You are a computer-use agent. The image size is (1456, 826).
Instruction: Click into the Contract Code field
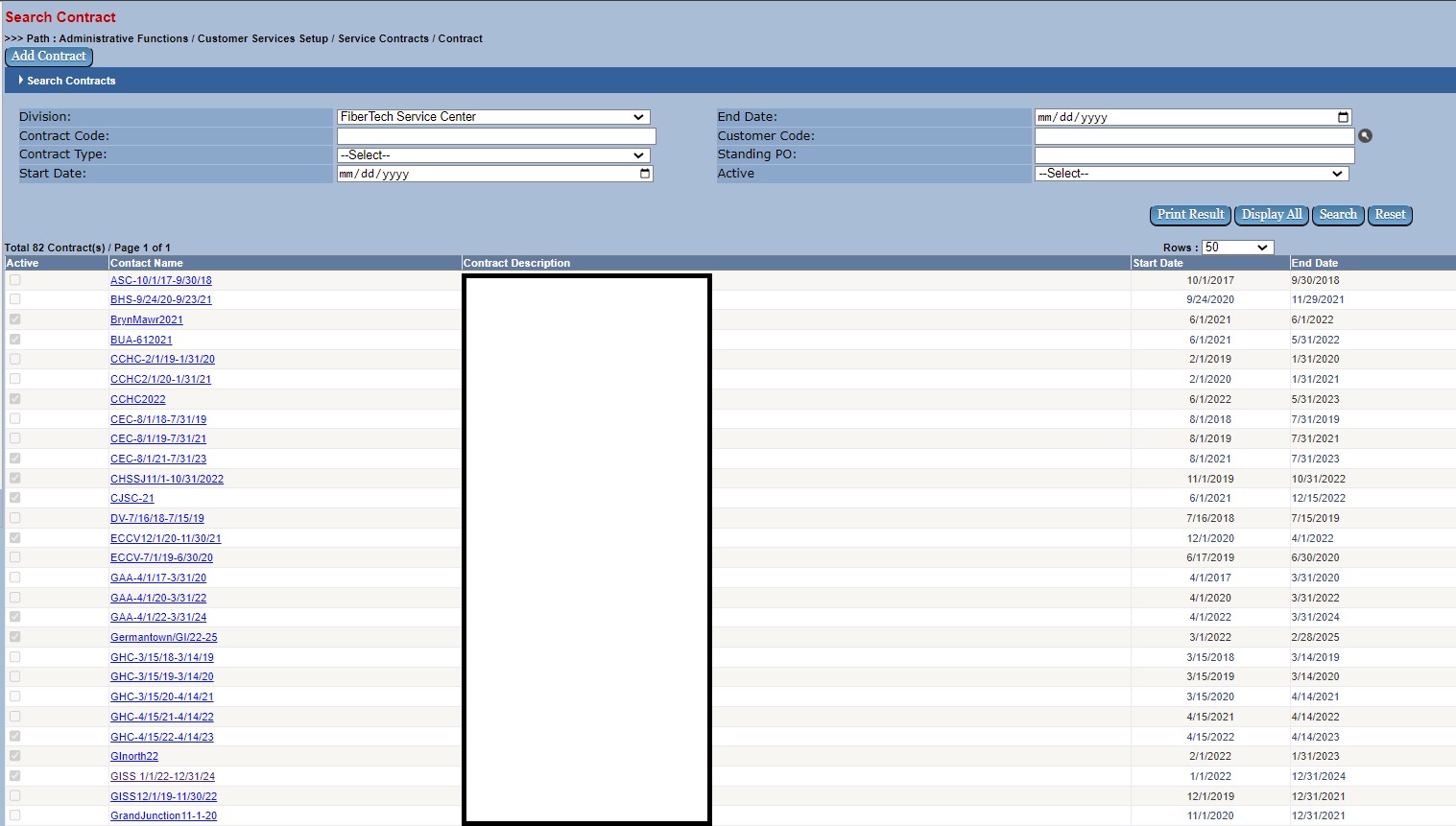(495, 136)
